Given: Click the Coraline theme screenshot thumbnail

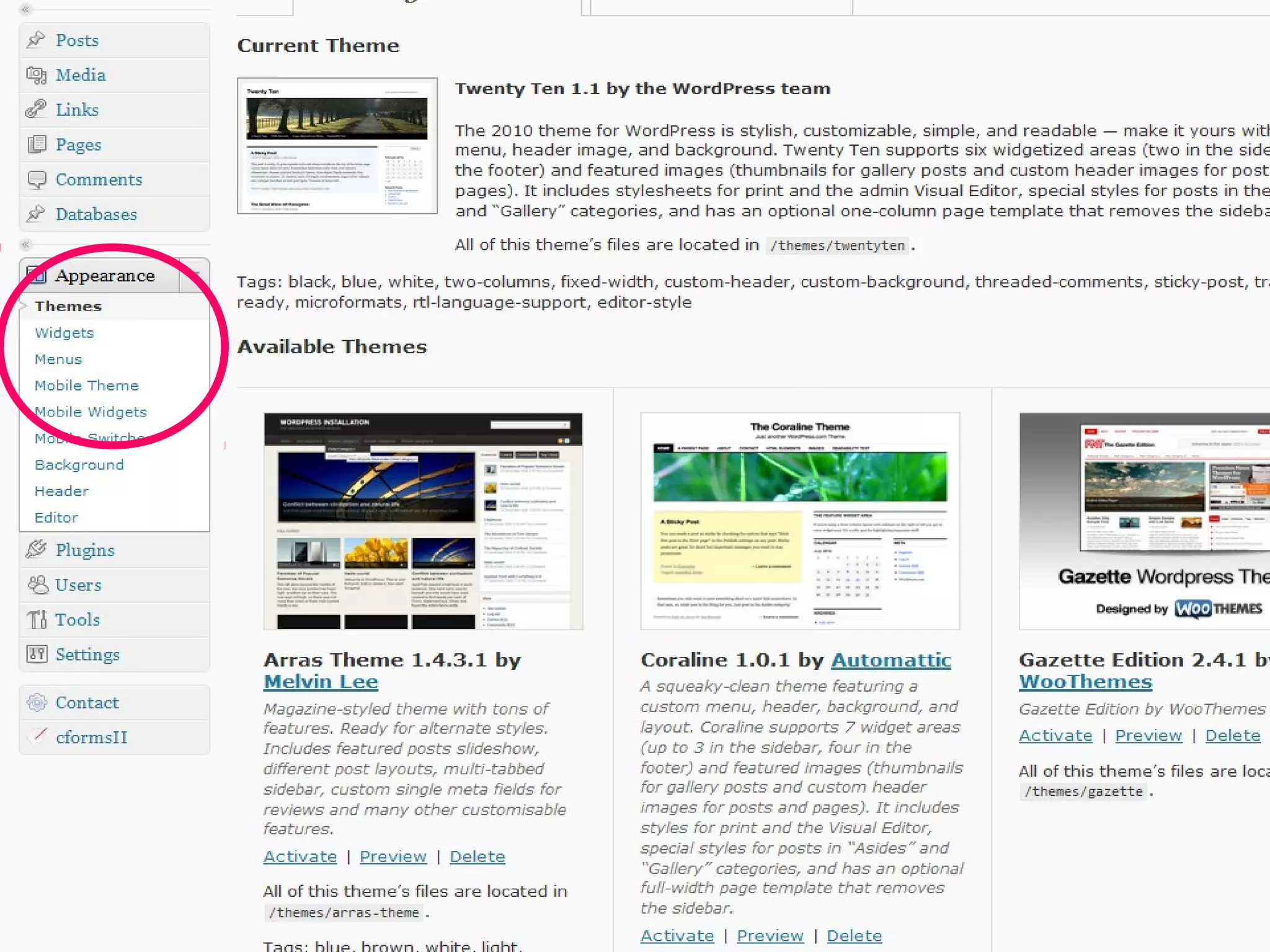Looking at the screenshot, I should click(800, 521).
